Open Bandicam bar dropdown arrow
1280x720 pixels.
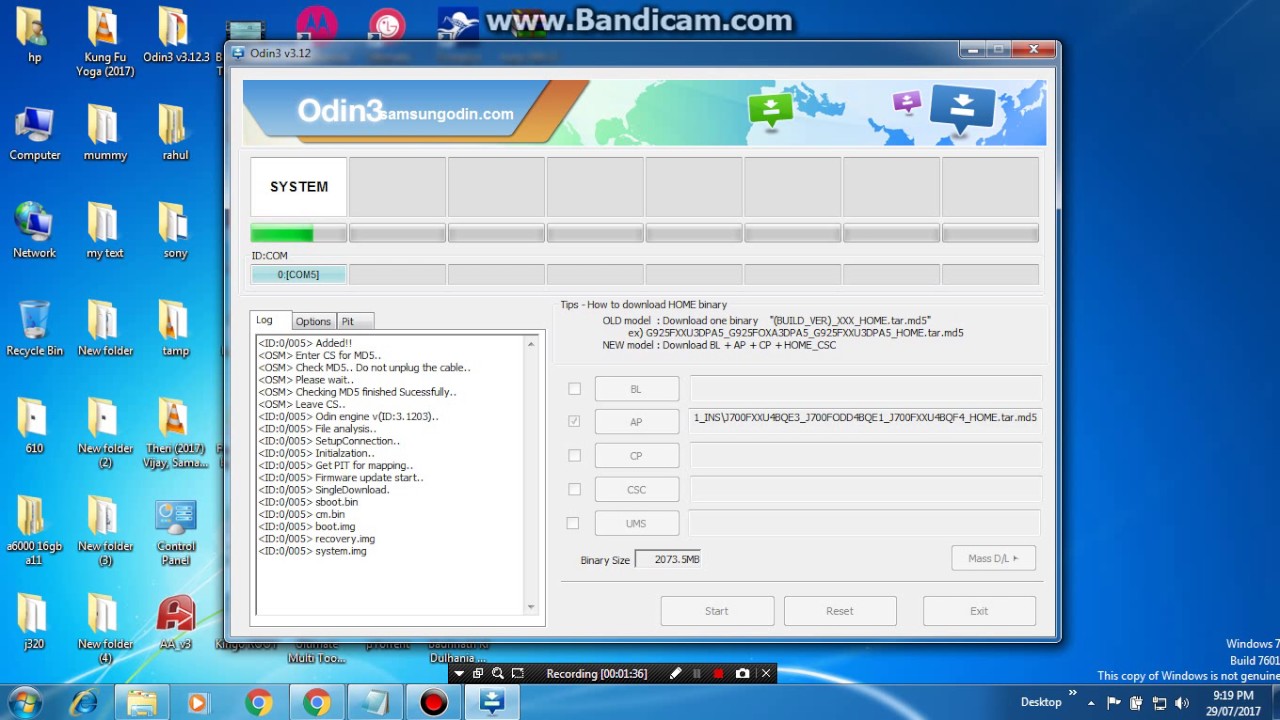tap(459, 674)
